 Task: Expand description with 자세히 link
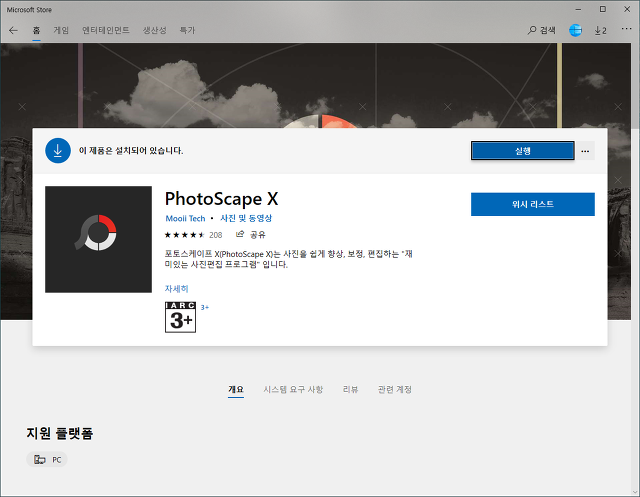tap(176, 288)
